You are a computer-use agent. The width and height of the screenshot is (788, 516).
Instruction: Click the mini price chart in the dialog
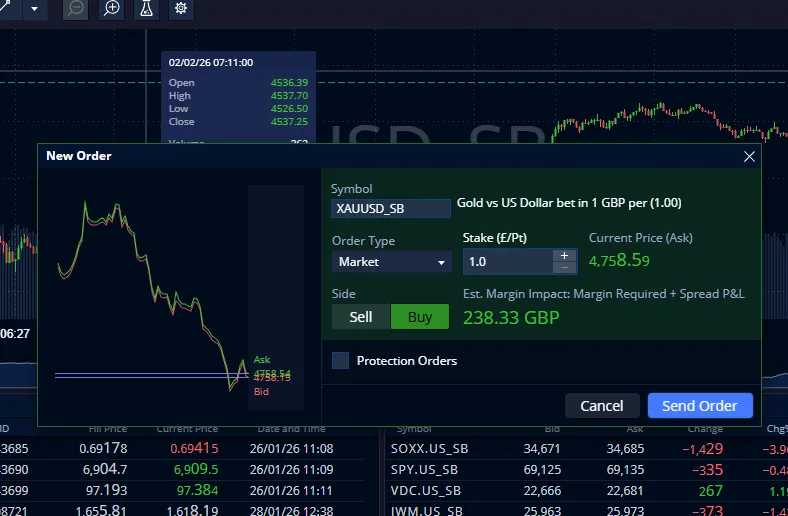click(x=152, y=296)
